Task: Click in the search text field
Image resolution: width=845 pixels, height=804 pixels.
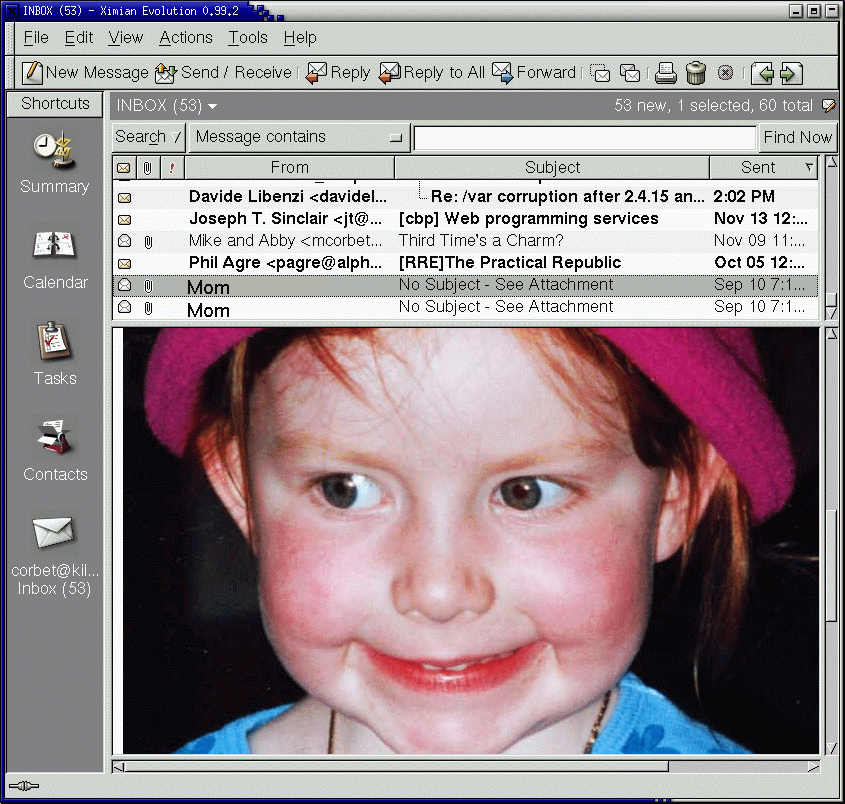Action: 585,138
